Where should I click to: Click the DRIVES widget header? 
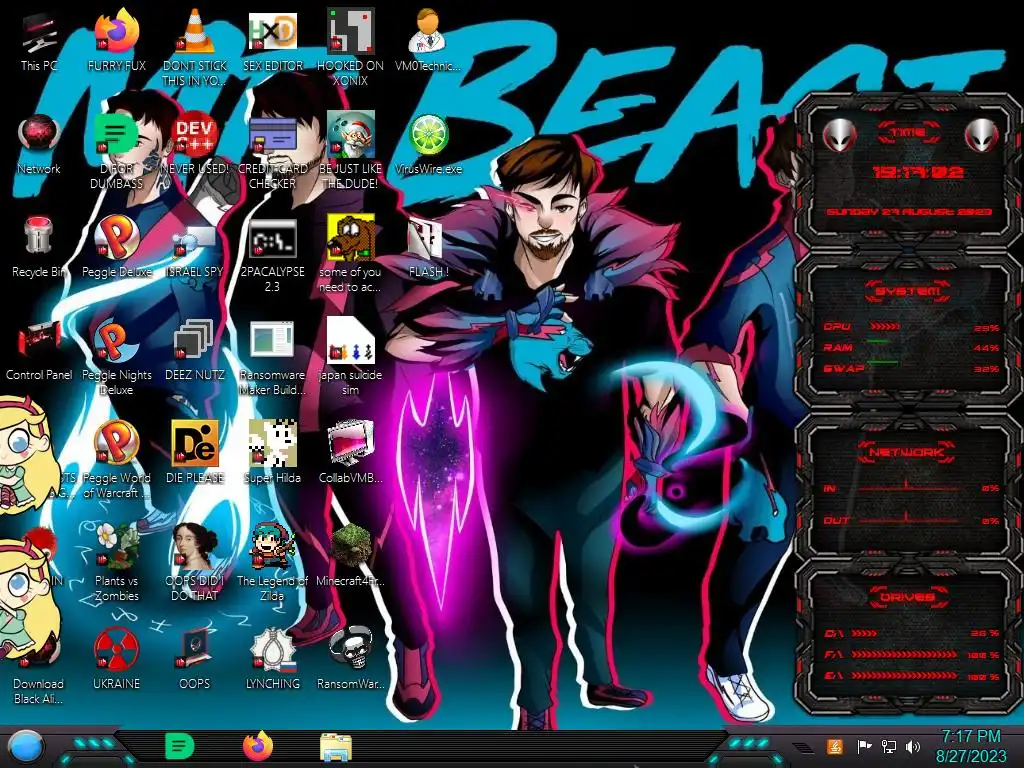click(x=907, y=597)
